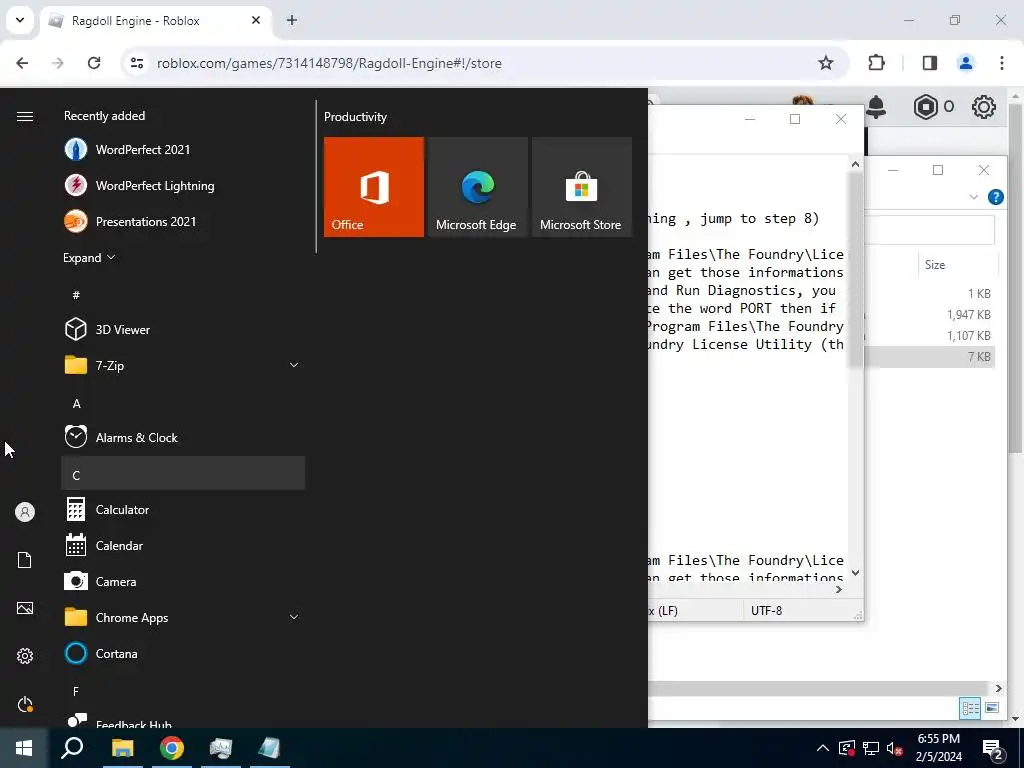Expand the Chrome Apps folder
The image size is (1024, 768).
pos(294,617)
